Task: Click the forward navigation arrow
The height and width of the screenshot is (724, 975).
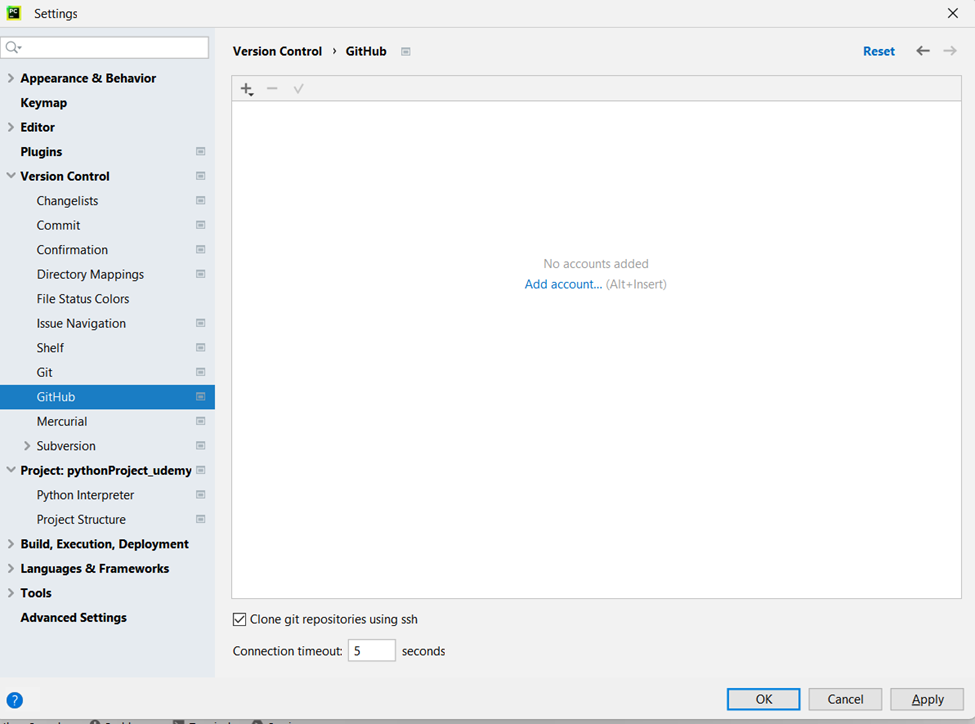Action: tap(950, 51)
